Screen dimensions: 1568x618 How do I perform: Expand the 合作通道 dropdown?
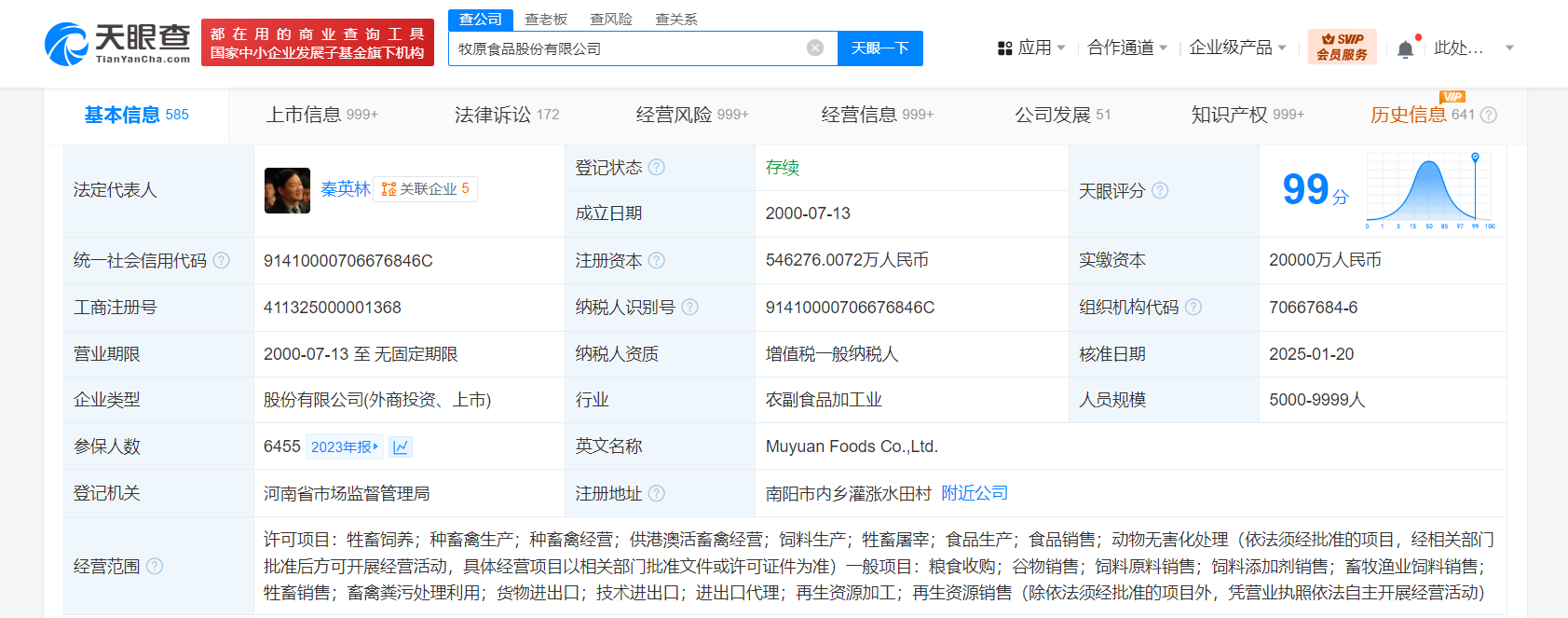[x=1126, y=48]
